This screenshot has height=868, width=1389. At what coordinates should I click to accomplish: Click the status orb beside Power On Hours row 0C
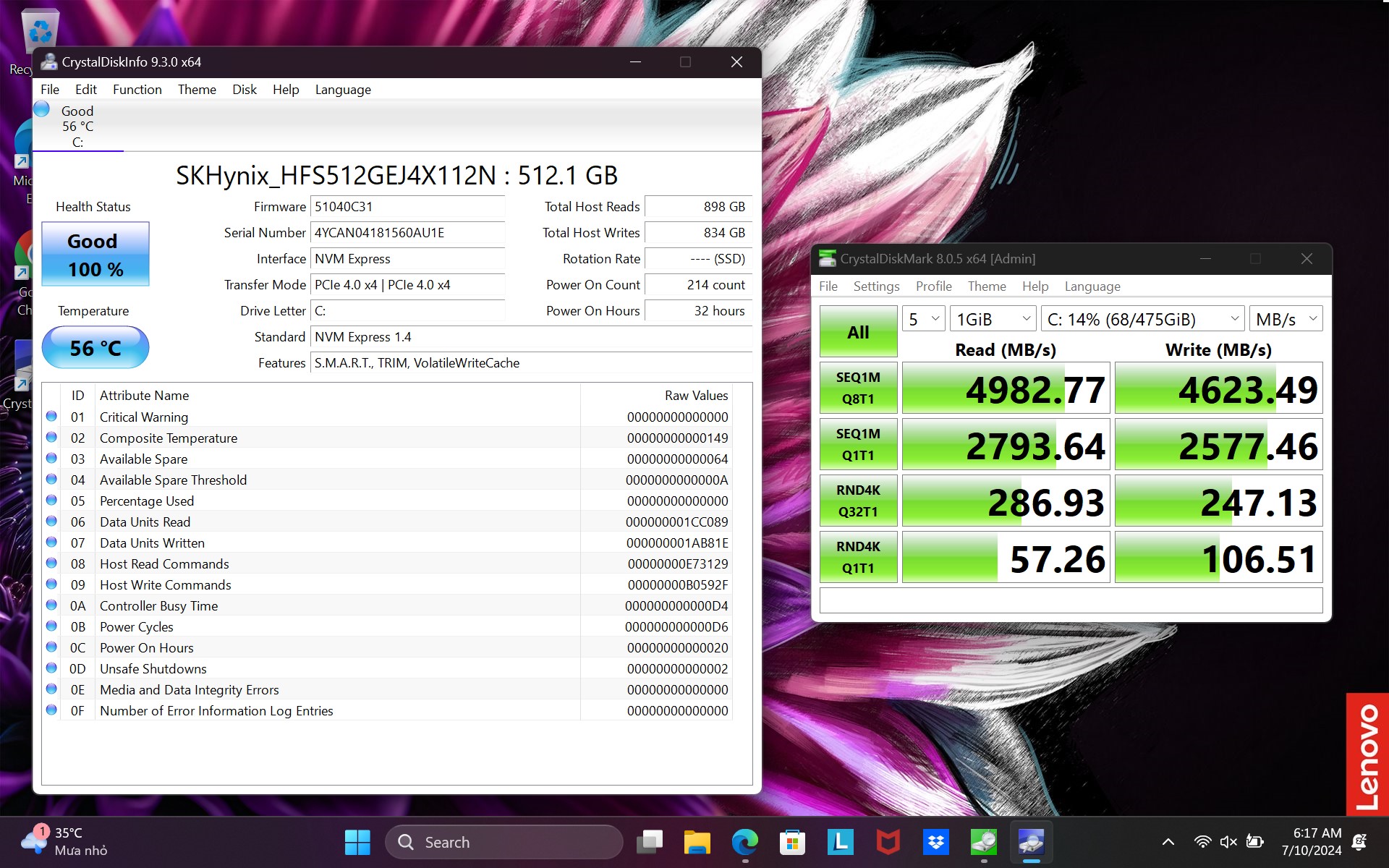[51, 647]
